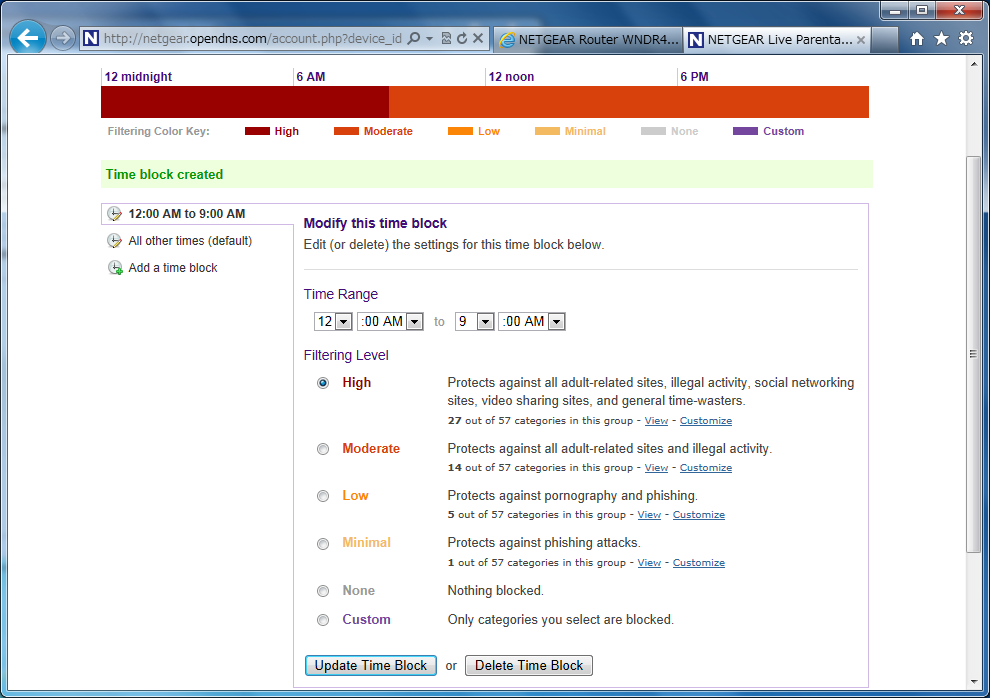Click the favorites star icon
The height and width of the screenshot is (698, 990).
point(941,39)
